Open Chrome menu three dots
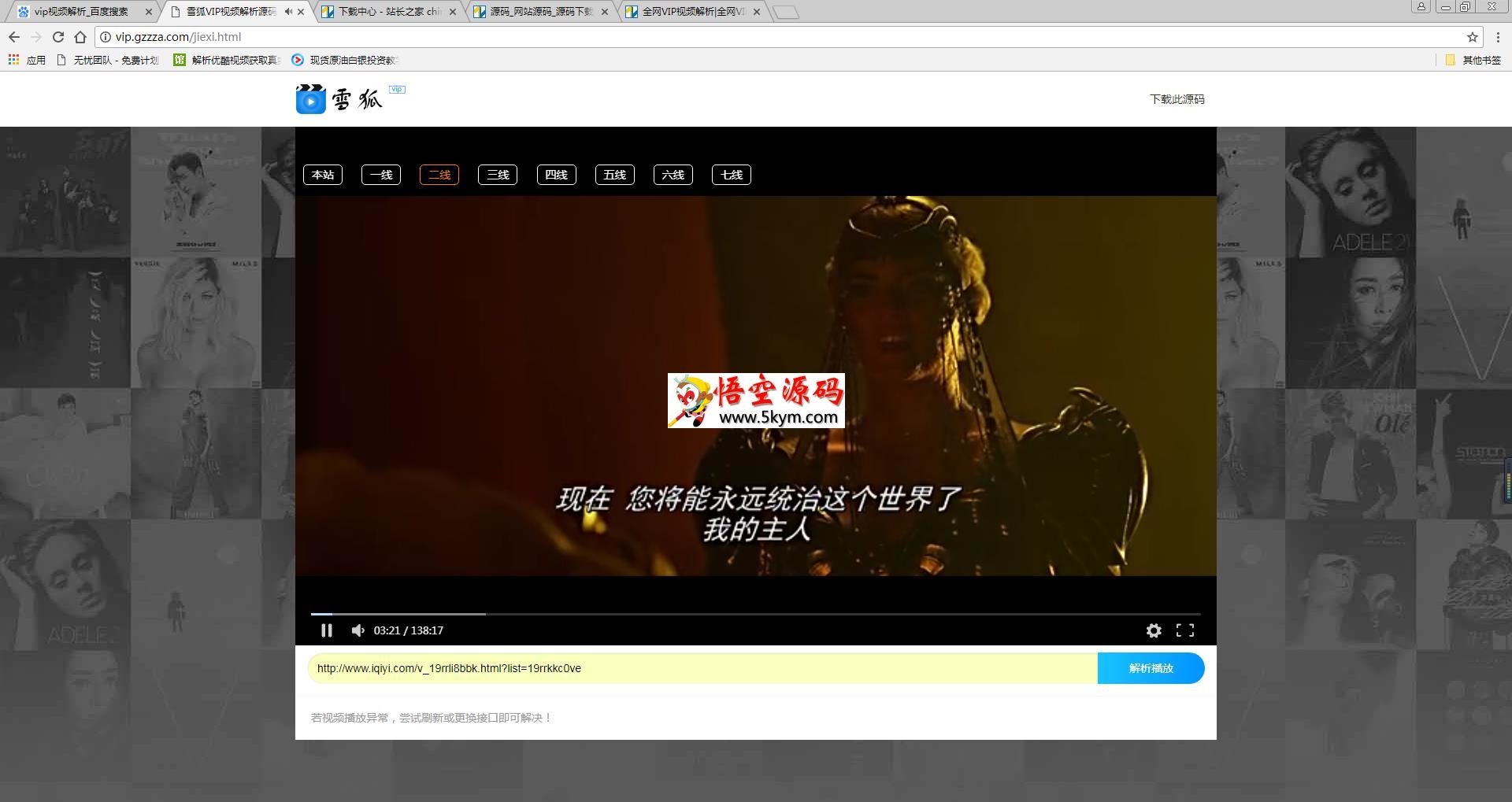Viewport: 1512px width, 802px height. pyautogui.click(x=1497, y=37)
